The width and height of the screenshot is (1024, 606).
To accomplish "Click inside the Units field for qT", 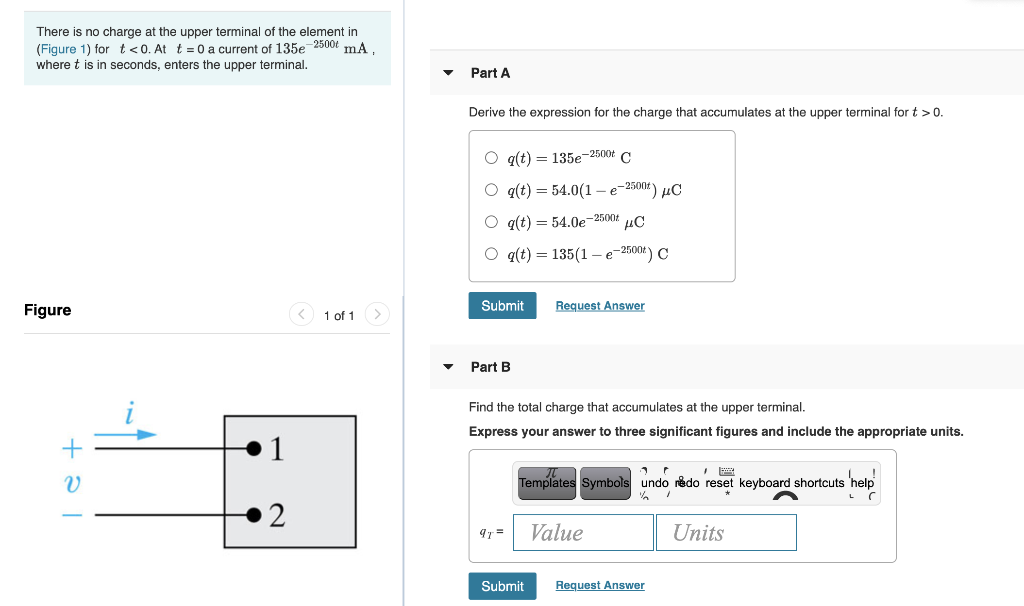I will [726, 532].
